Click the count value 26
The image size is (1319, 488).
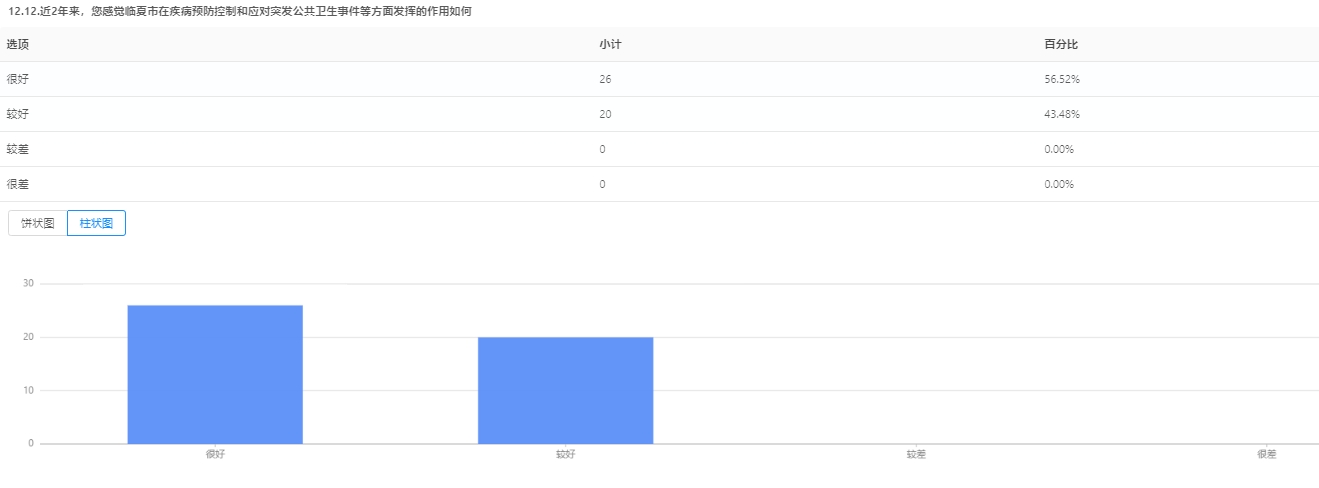[605, 79]
